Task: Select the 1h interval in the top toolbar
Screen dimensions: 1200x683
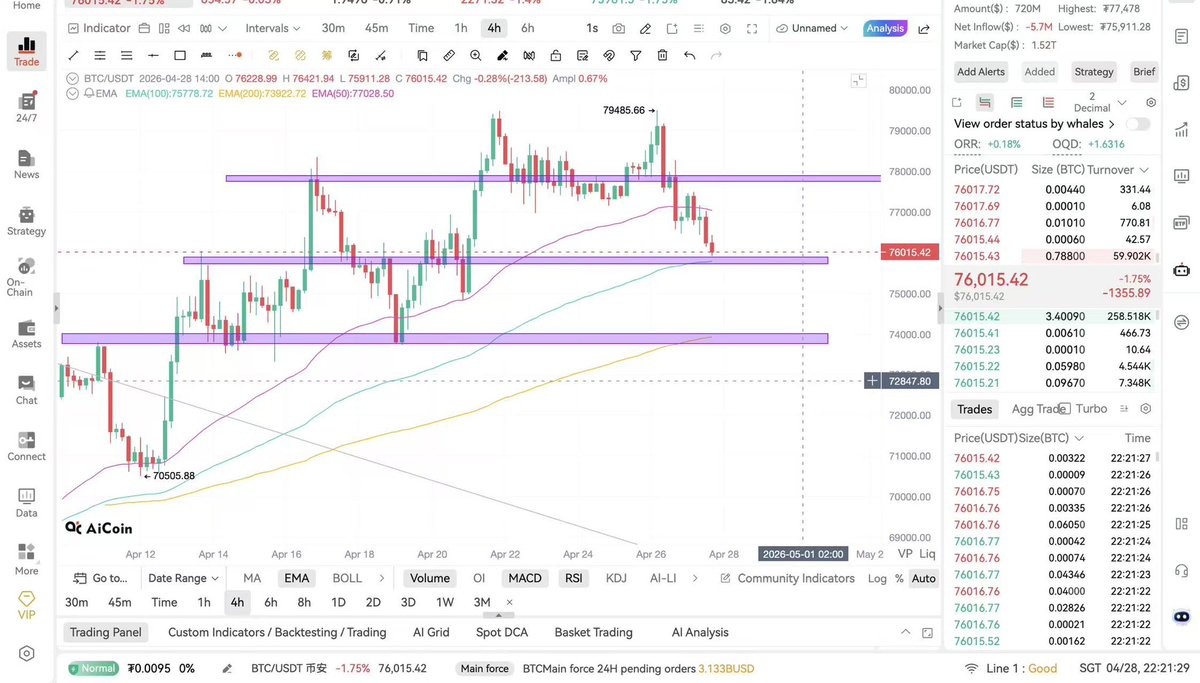Action: (x=461, y=28)
